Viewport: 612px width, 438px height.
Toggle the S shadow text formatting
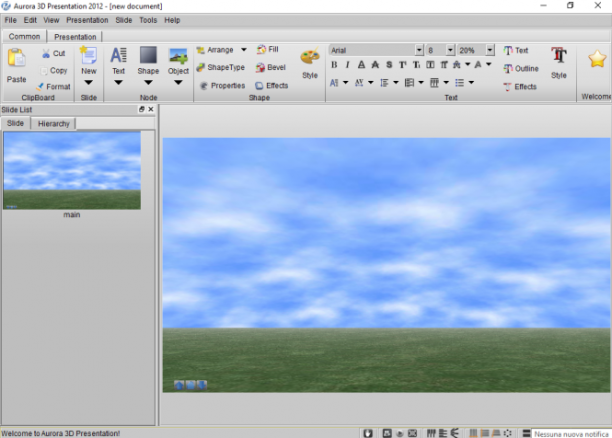pos(389,65)
